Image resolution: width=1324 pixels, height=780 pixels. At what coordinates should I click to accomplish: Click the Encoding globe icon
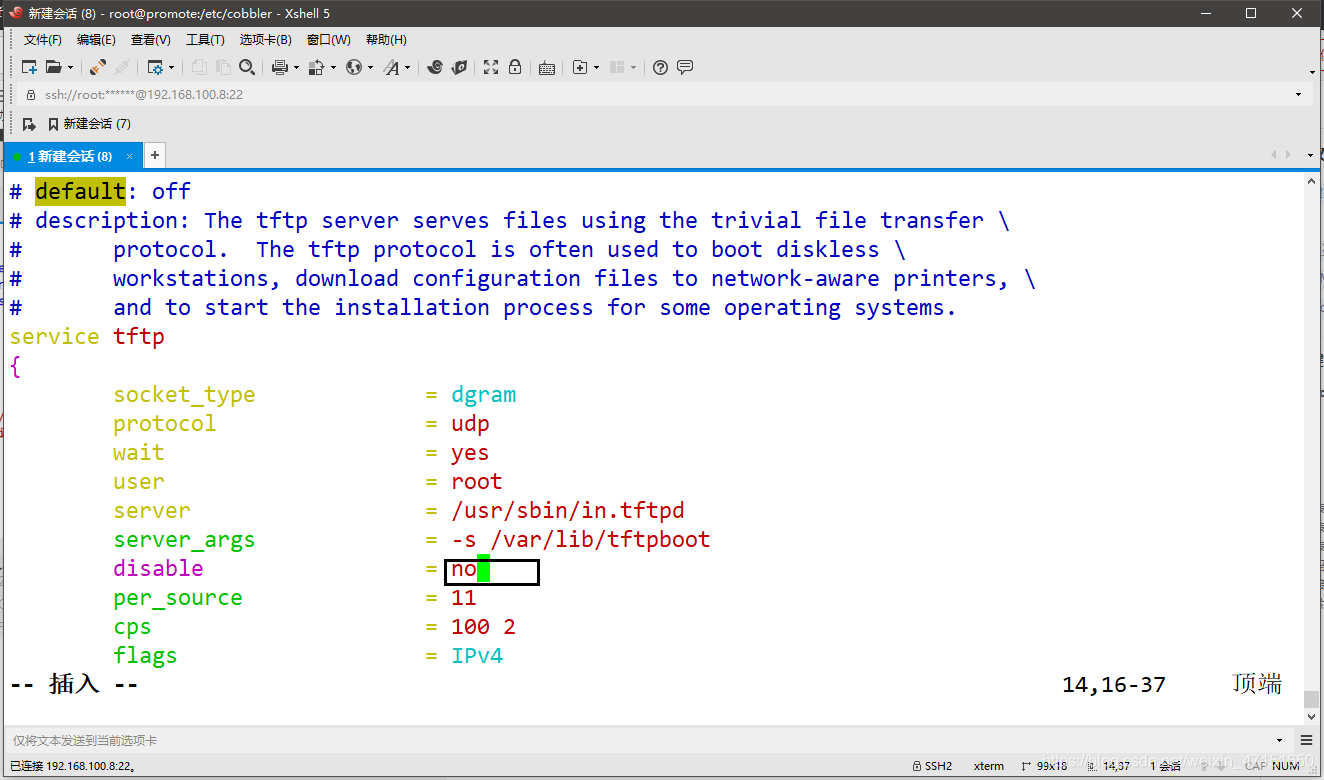click(x=354, y=67)
